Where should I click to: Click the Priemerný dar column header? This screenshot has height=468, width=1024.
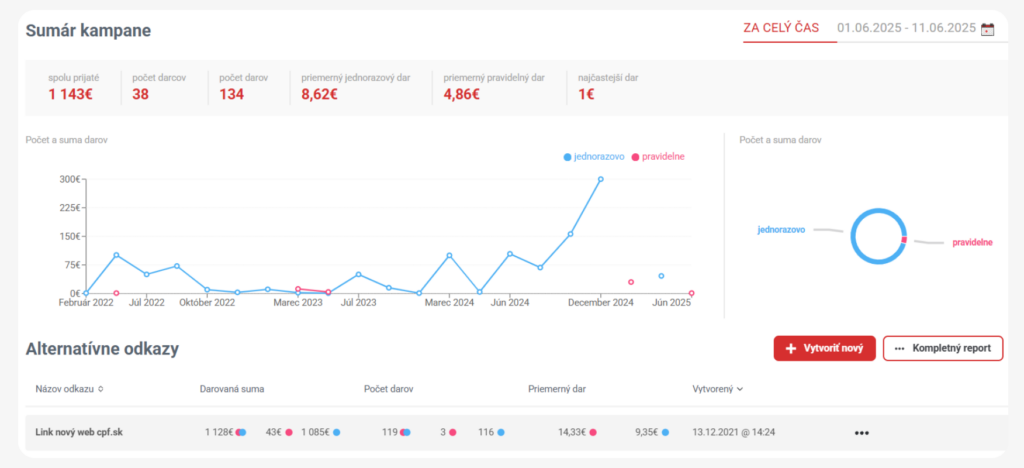[x=556, y=389]
